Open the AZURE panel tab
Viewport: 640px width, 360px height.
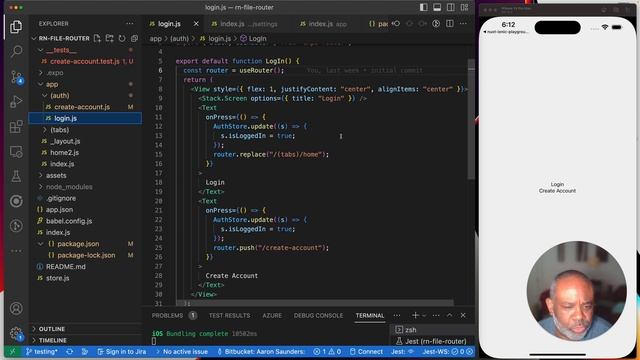[272, 315]
